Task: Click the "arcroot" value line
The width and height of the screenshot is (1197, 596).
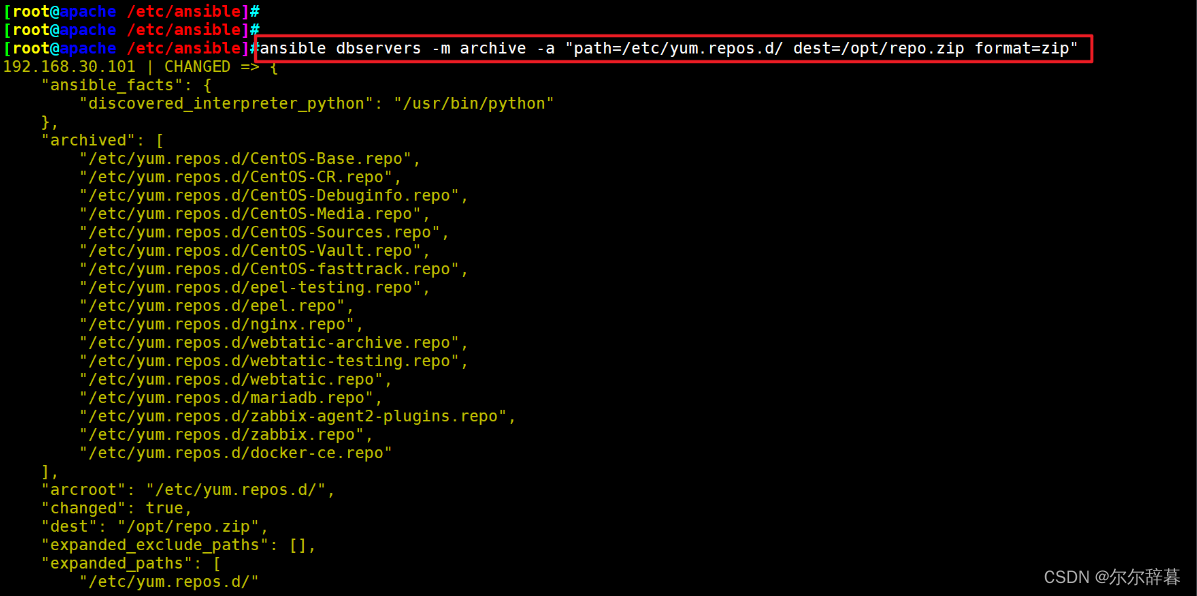Action: point(189,489)
